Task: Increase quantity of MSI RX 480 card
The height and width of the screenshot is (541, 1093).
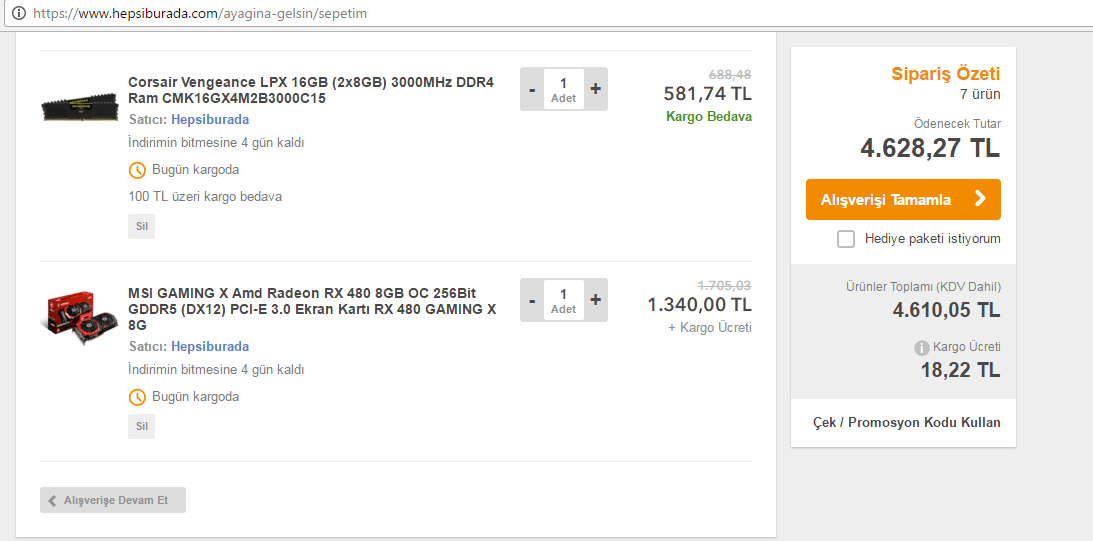Action: point(595,300)
